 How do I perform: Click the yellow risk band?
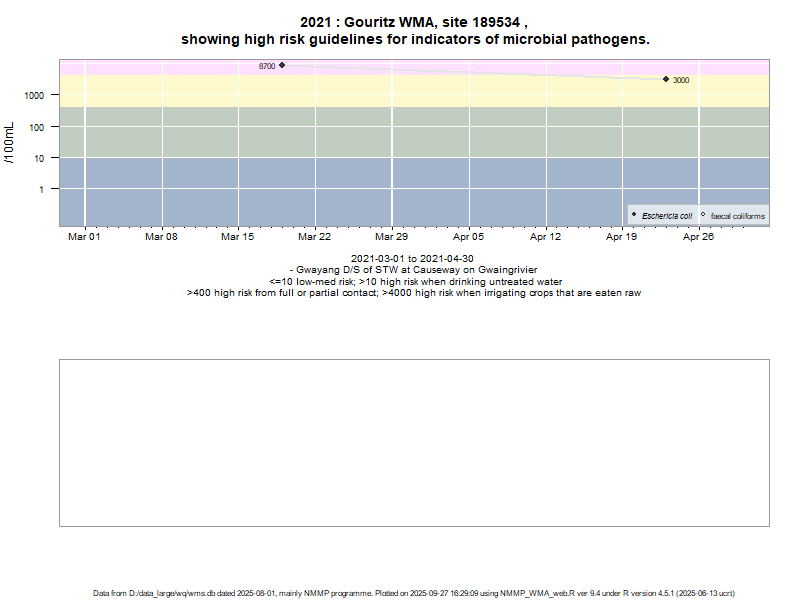(x=450, y=93)
